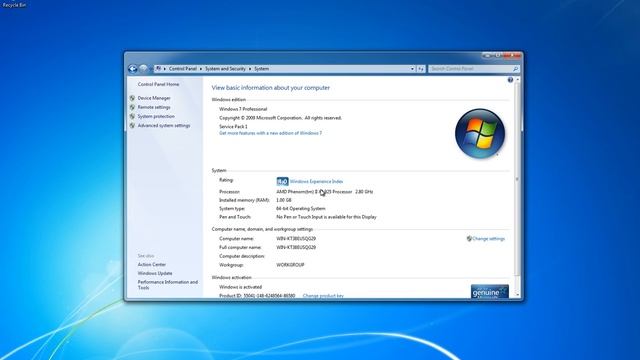Click the Computer name row value

tap(296, 239)
